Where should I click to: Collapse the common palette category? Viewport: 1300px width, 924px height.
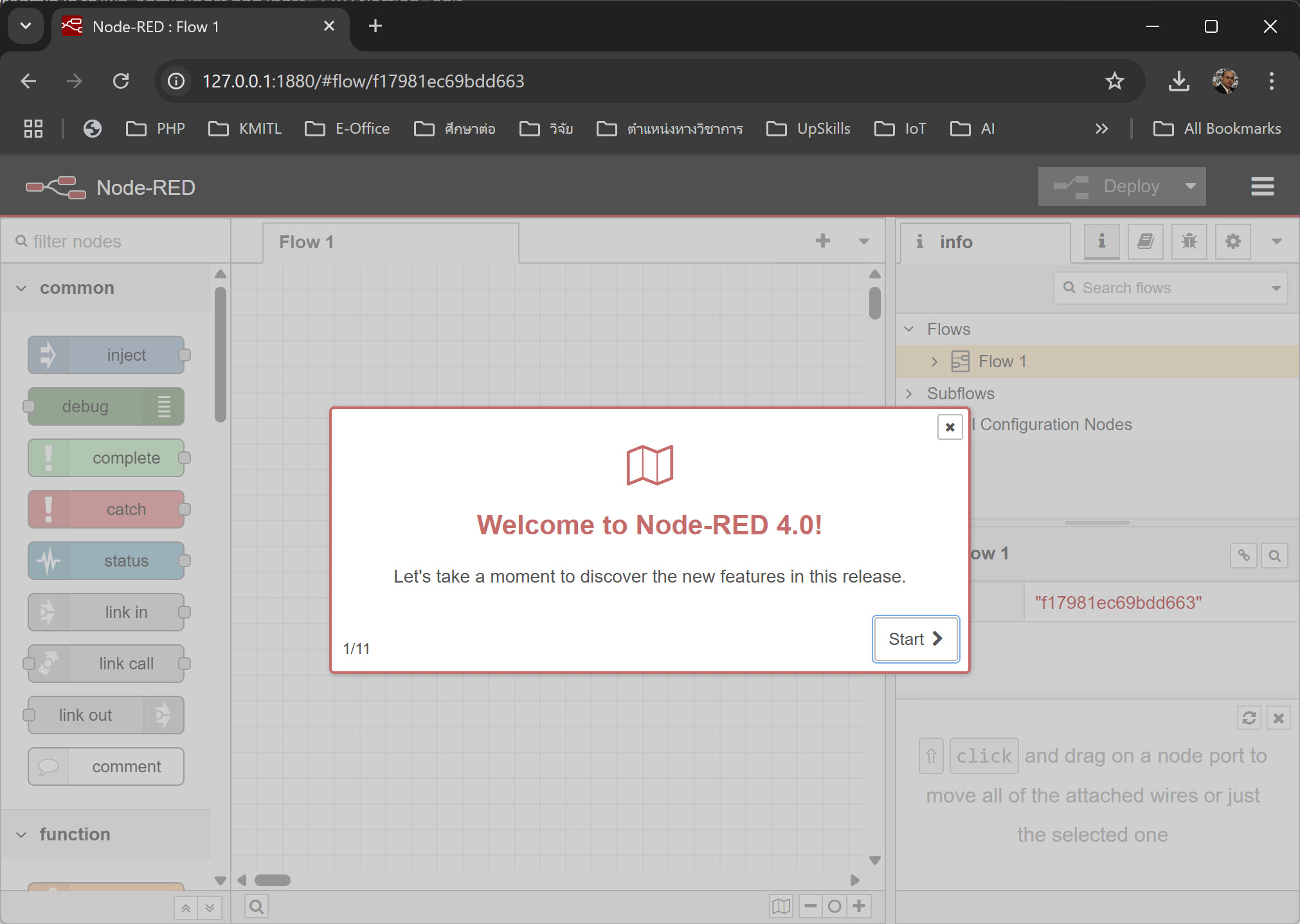23,287
